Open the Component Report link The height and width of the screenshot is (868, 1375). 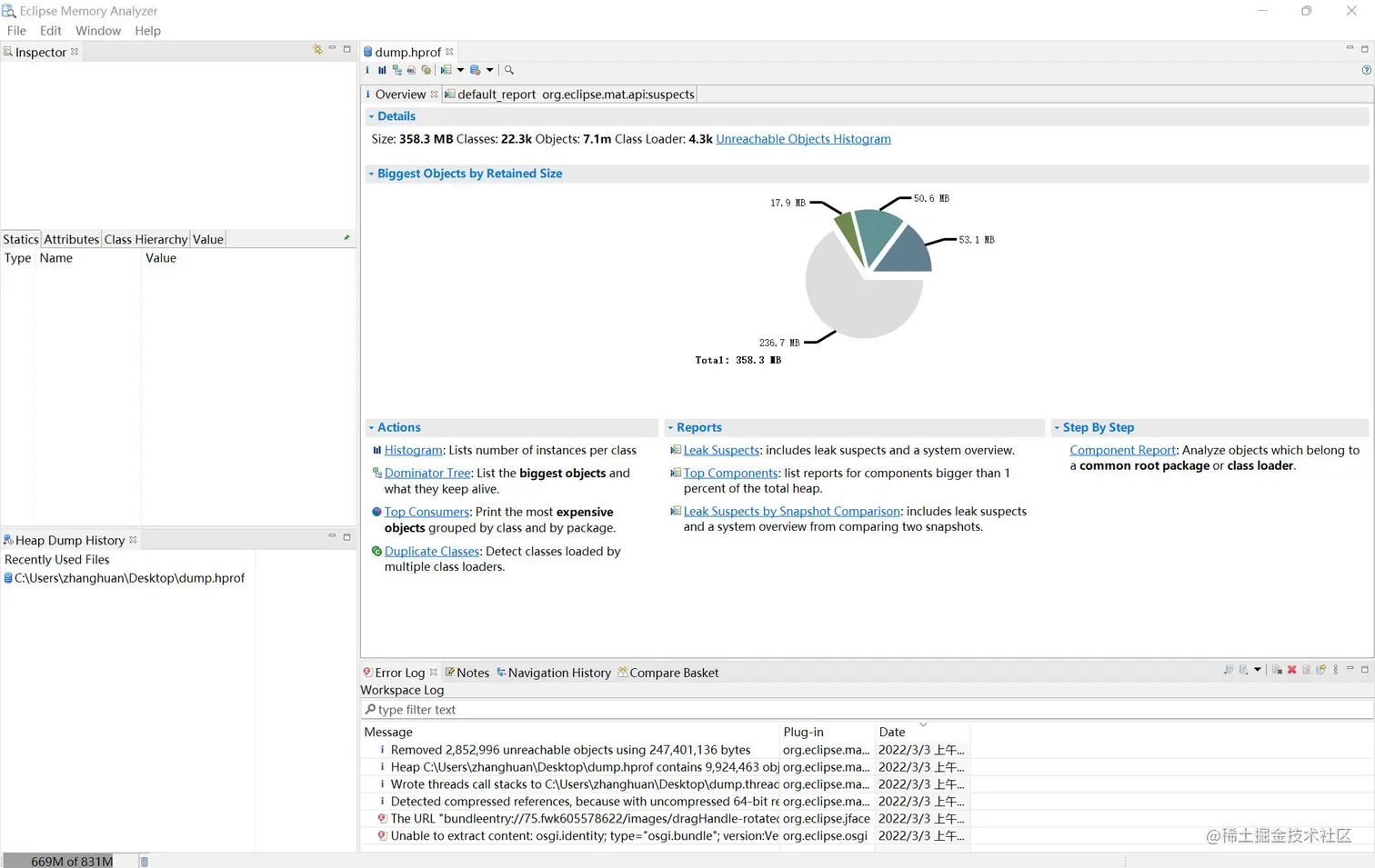pyautogui.click(x=1123, y=450)
